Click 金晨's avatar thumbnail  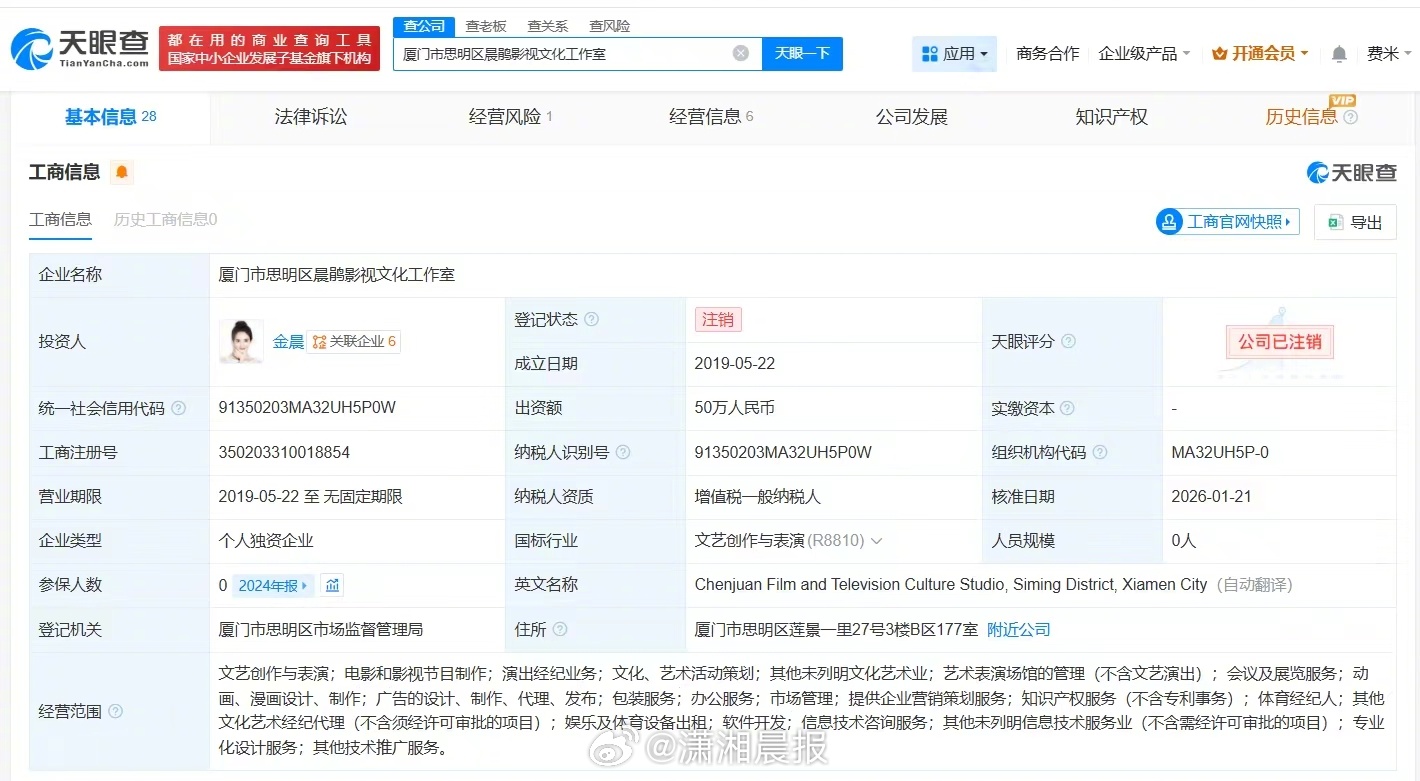pos(240,341)
